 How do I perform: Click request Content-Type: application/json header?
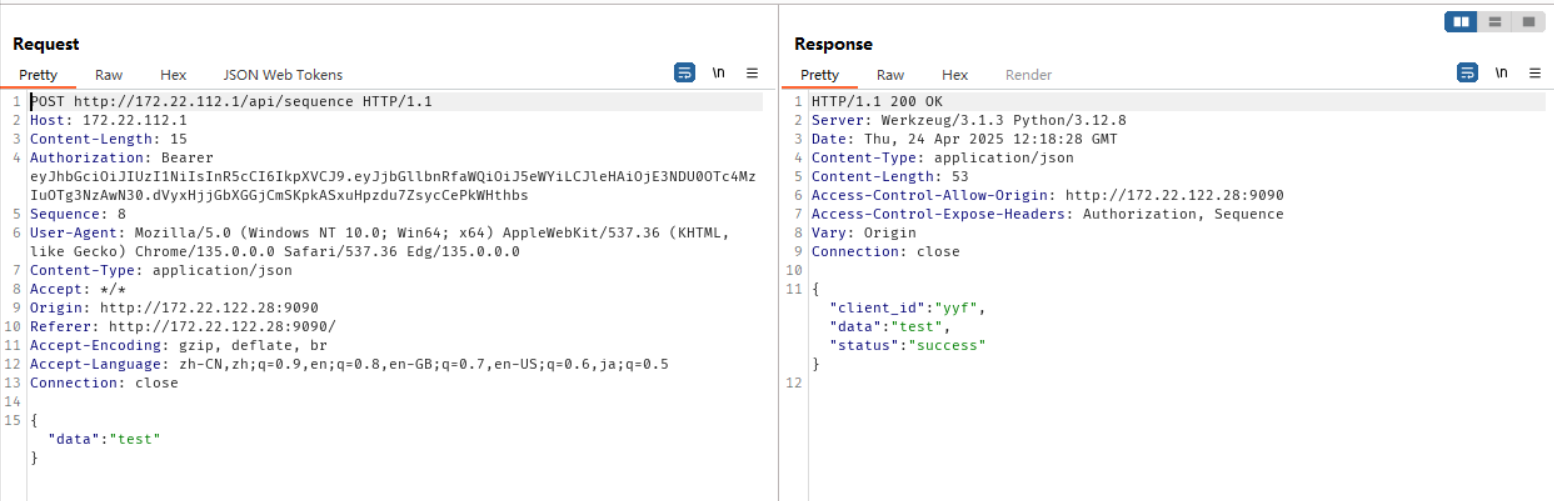[161, 270]
